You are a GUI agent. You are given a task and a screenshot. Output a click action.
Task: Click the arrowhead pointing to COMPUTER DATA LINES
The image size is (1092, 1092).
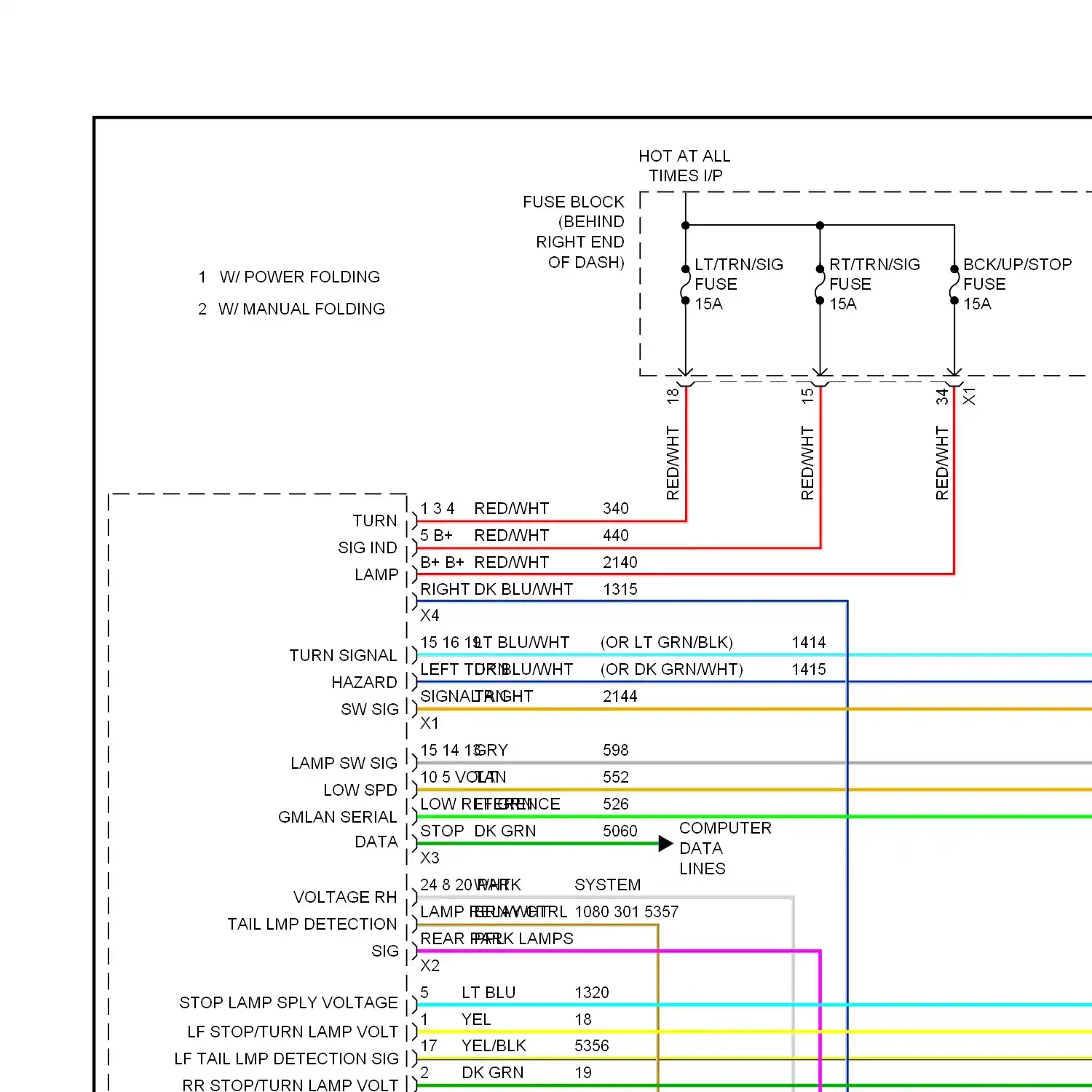(665, 844)
